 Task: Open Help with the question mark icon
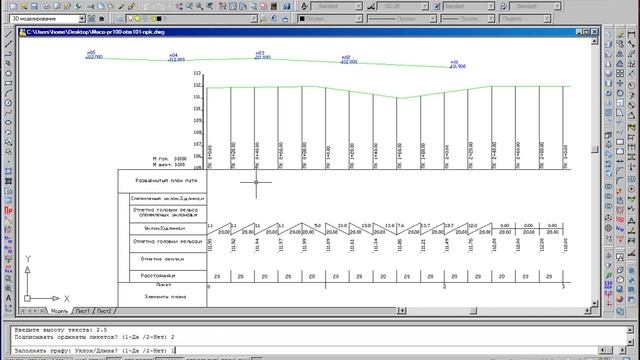coord(287,6)
